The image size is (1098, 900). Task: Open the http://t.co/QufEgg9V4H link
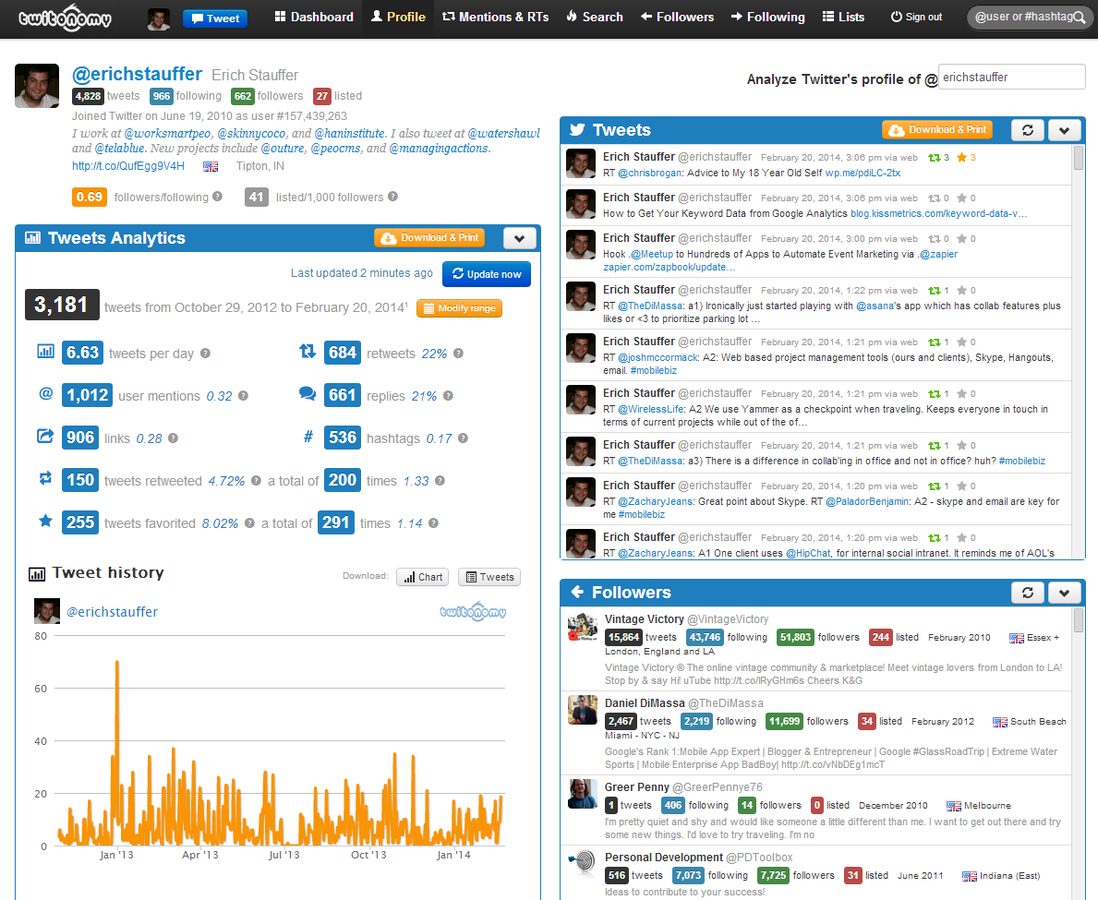(128, 166)
